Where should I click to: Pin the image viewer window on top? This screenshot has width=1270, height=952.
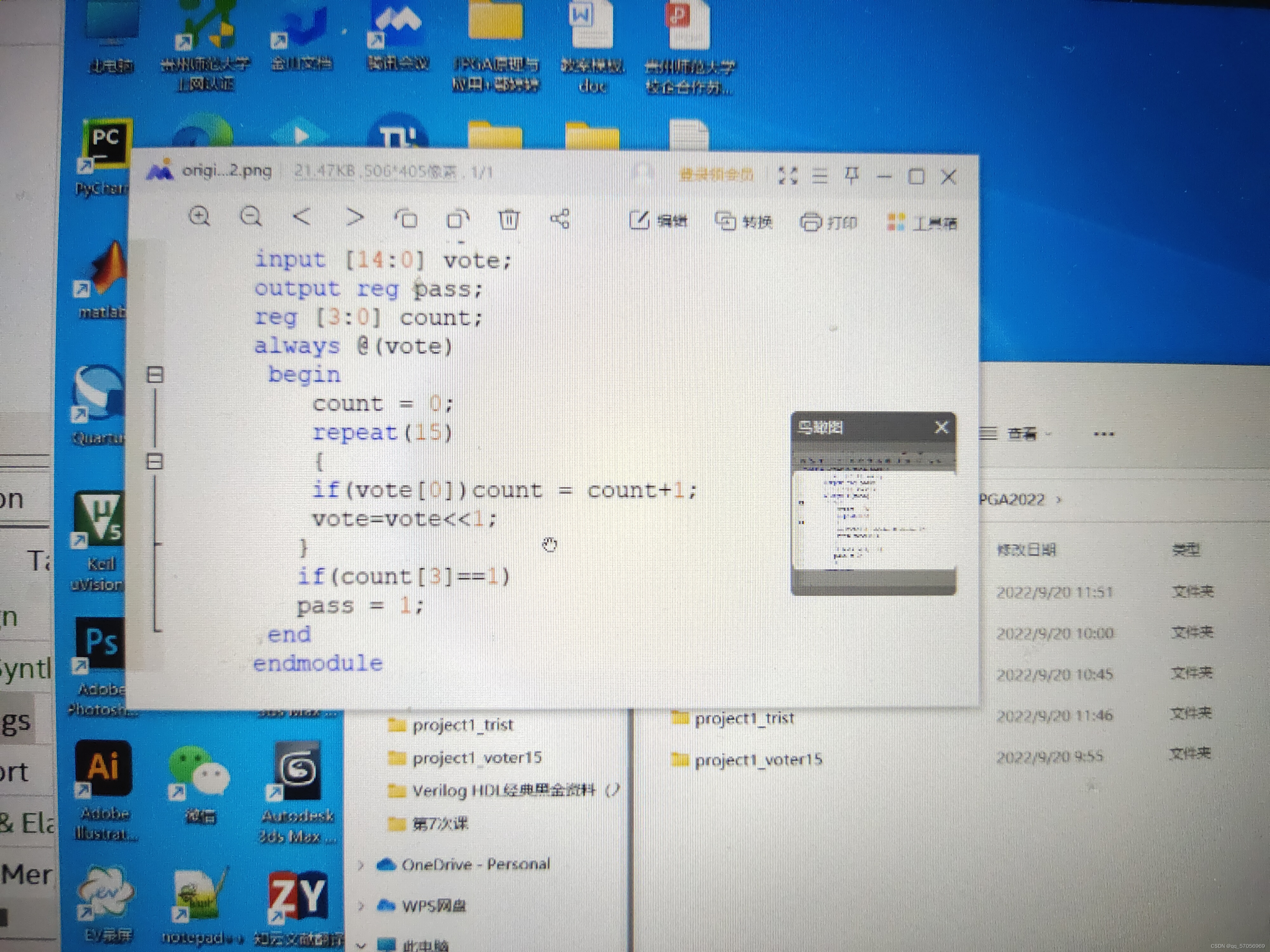pos(852,175)
